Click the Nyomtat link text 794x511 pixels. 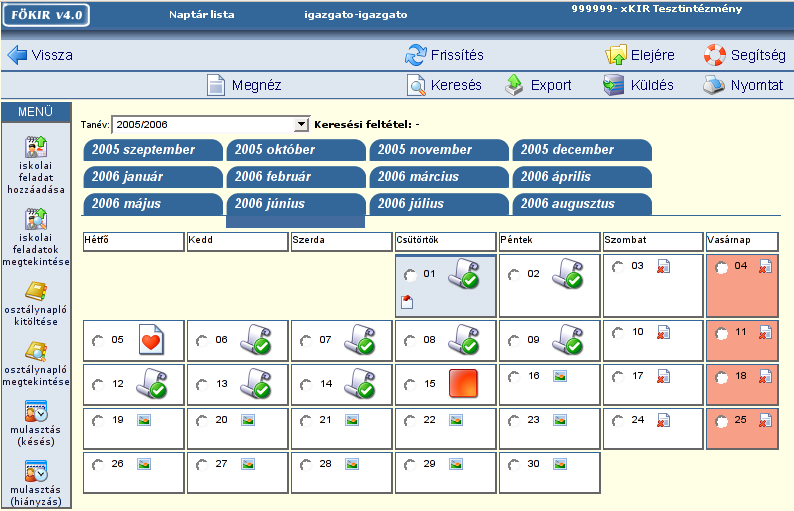pyautogui.click(x=757, y=85)
